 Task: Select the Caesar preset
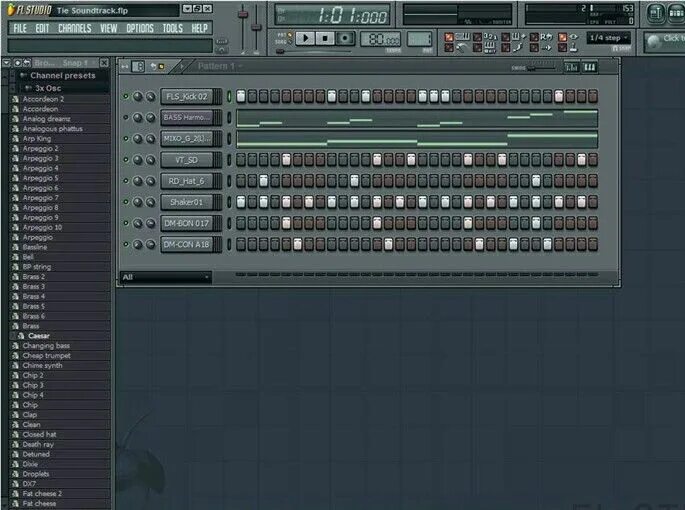click(x=38, y=336)
